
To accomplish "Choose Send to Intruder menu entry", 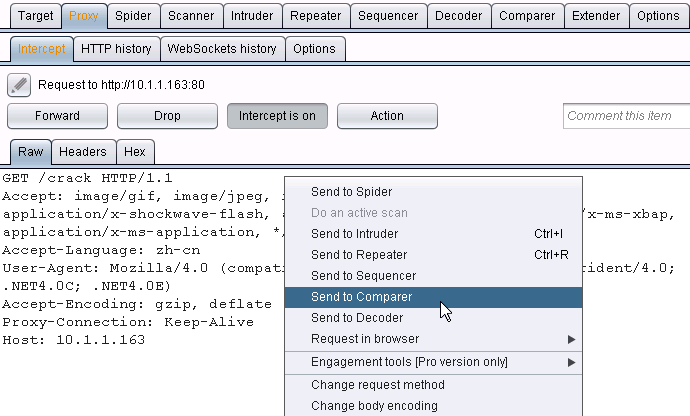I will coord(433,234).
